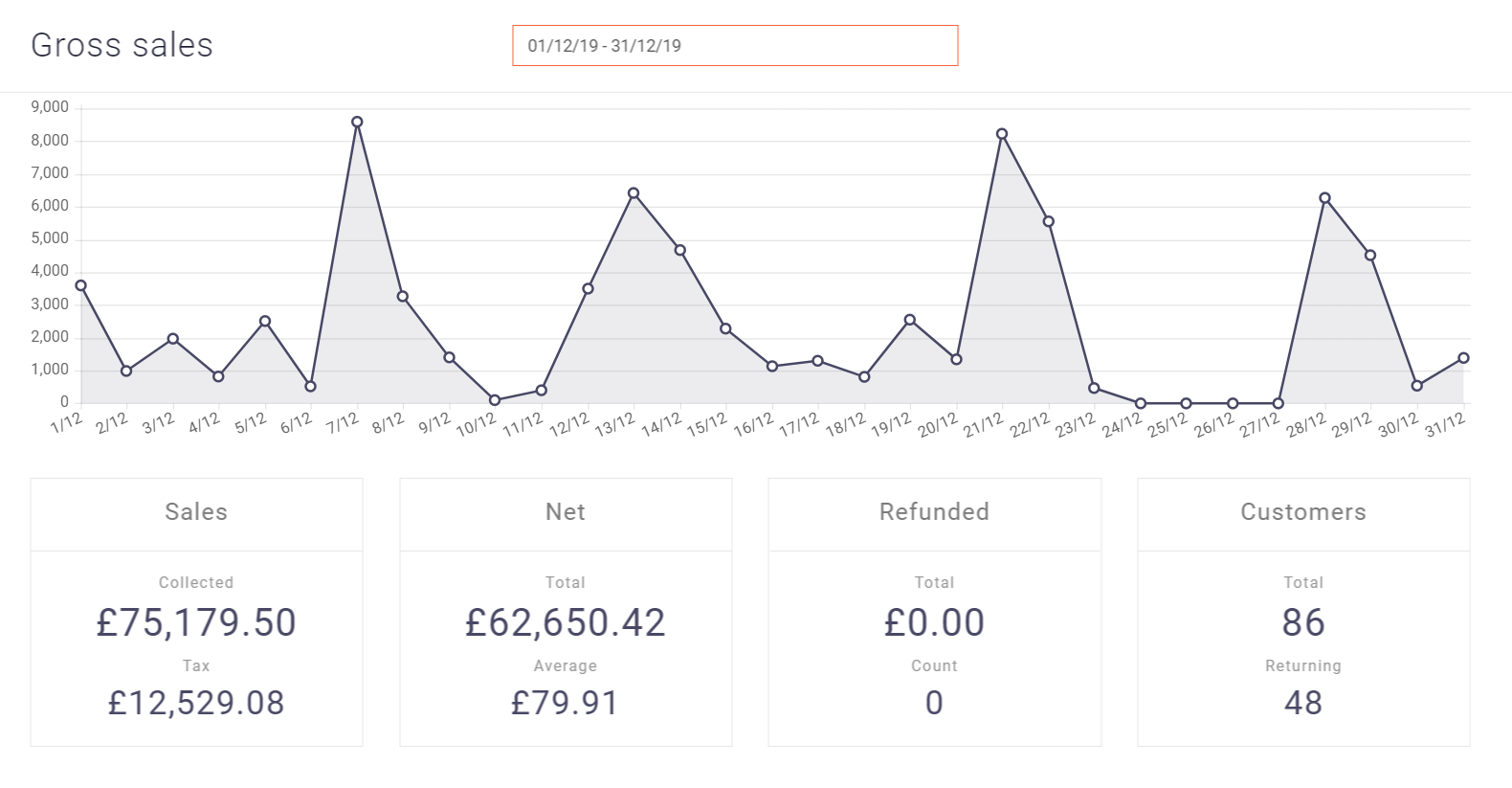Click the Gross sales heading
The image size is (1512, 788).
122,45
